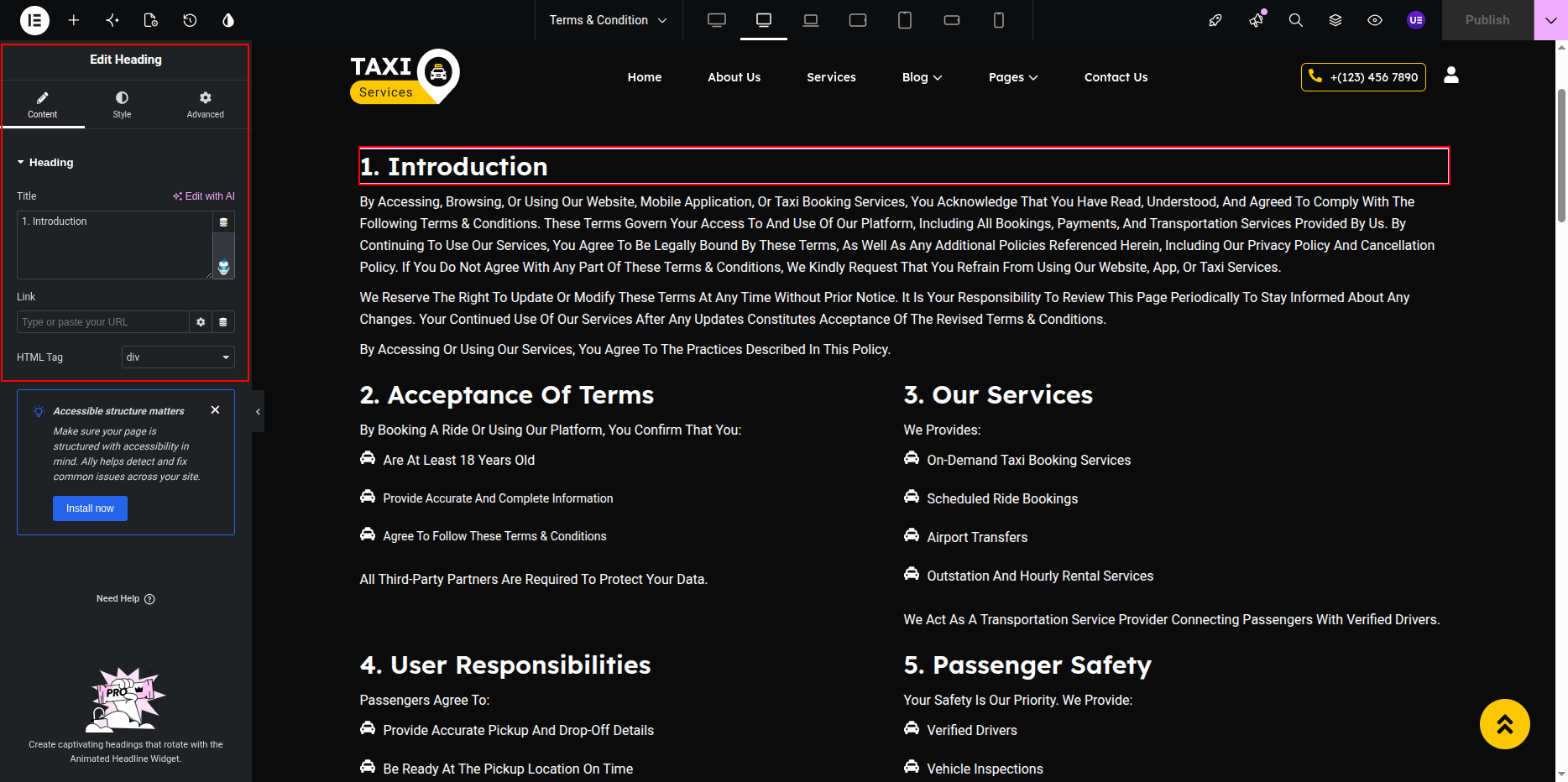This screenshot has height=782, width=1568.
Task: Select the tablet landscape view icon
Action: [858, 20]
